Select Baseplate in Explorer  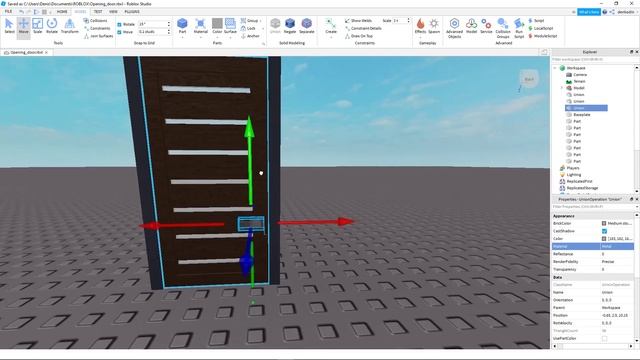tap(581, 115)
